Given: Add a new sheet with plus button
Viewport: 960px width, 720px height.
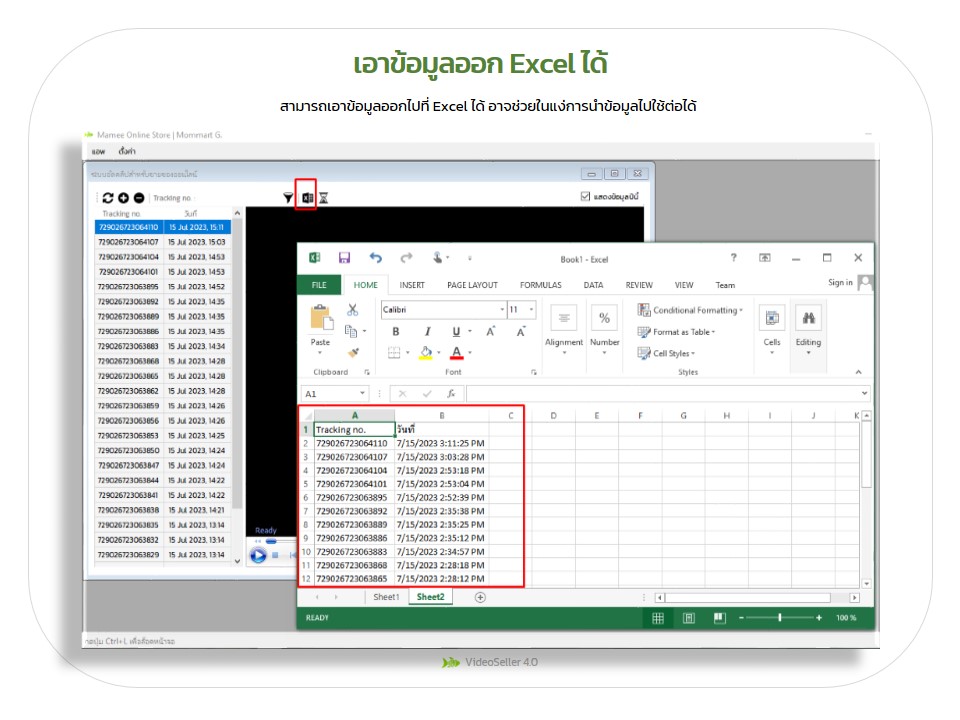Looking at the screenshot, I should point(480,597).
